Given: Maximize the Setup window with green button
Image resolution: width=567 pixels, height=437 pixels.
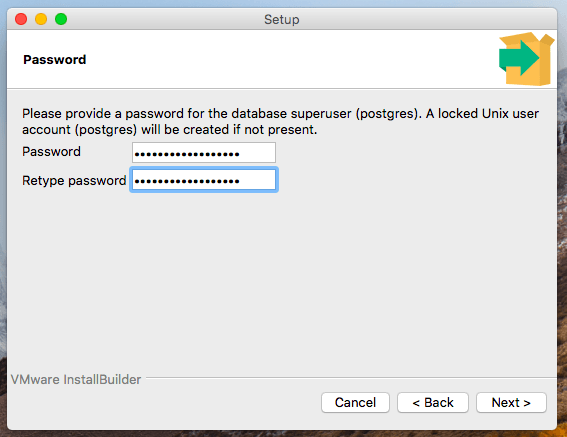Looking at the screenshot, I should [x=61, y=19].
